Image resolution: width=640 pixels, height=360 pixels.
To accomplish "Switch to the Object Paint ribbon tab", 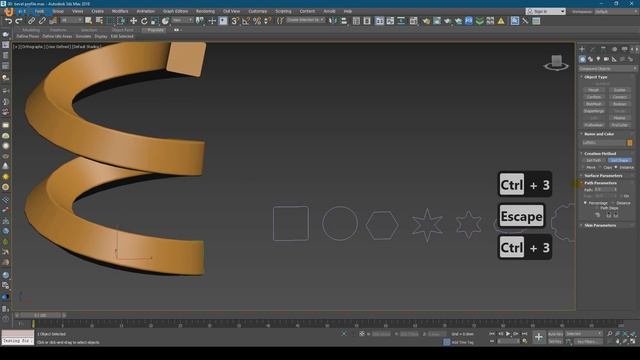I will 122,30.
